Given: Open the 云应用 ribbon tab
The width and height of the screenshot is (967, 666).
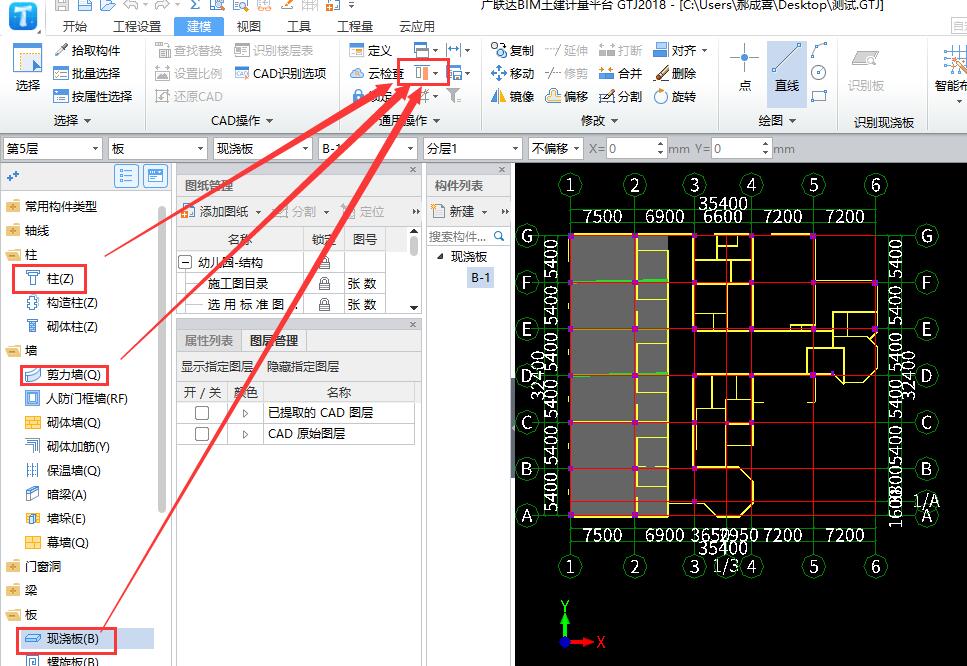Looking at the screenshot, I should pos(417,27).
